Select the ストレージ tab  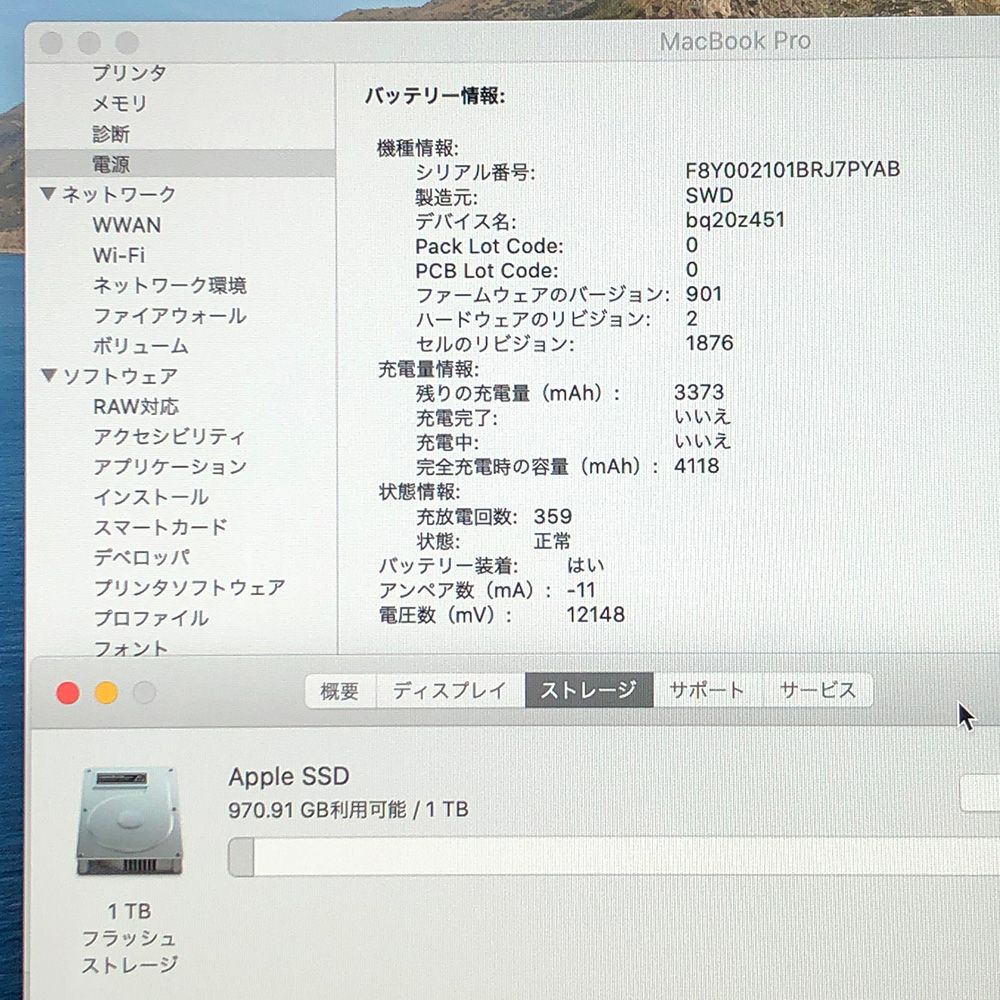[589, 690]
